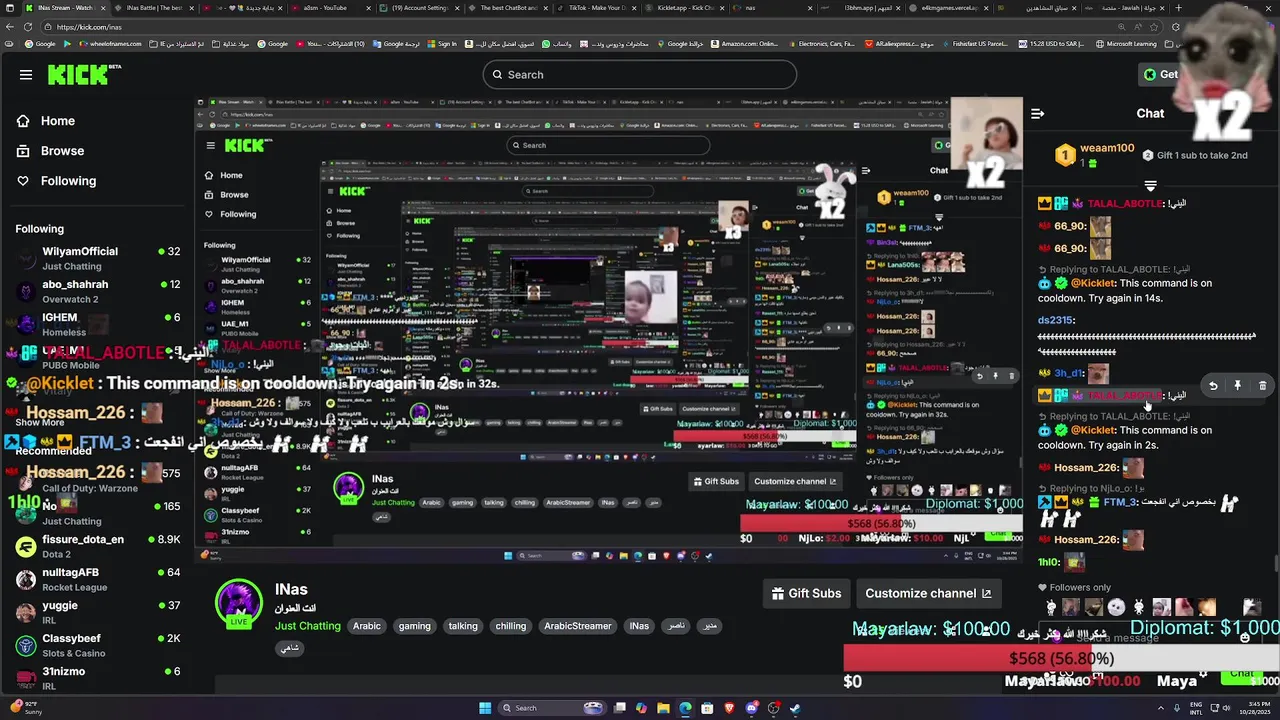Open the Kick hamburger menu
The height and width of the screenshot is (720, 1280).
[26, 74]
